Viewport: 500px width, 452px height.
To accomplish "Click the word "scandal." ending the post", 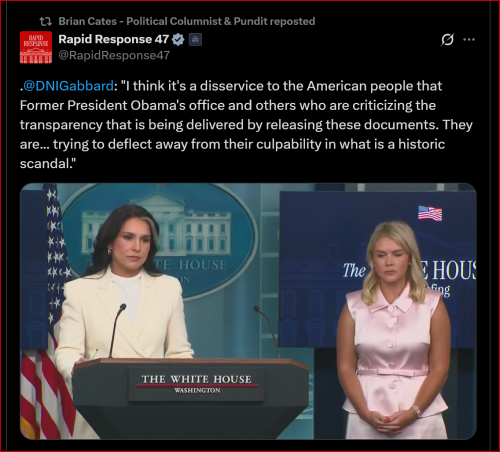I will pyautogui.click(x=48, y=163).
